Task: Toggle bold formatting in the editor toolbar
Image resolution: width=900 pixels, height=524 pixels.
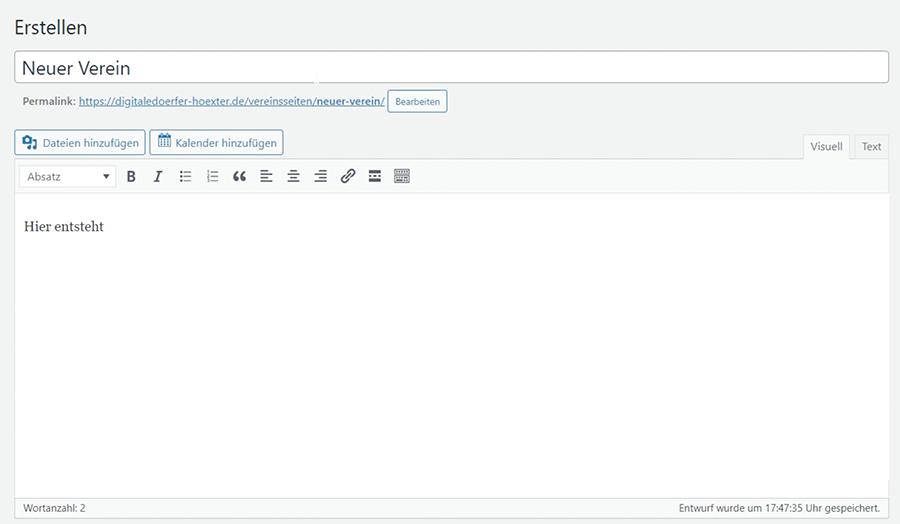Action: (131, 176)
